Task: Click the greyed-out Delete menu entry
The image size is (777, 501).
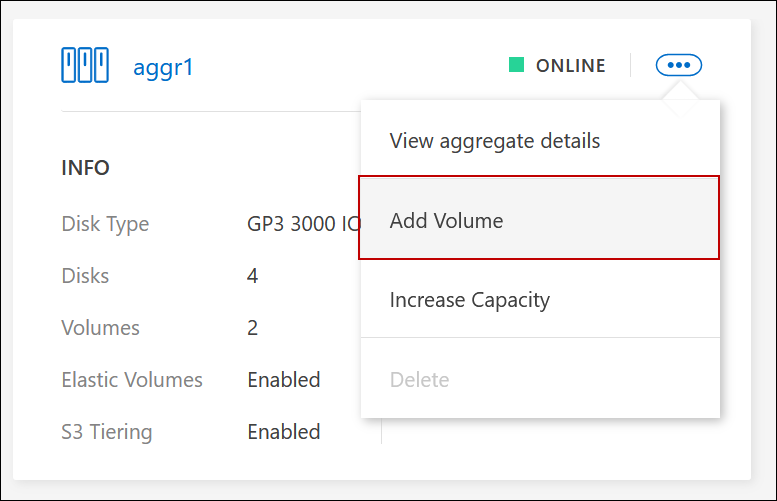Action: (x=419, y=380)
